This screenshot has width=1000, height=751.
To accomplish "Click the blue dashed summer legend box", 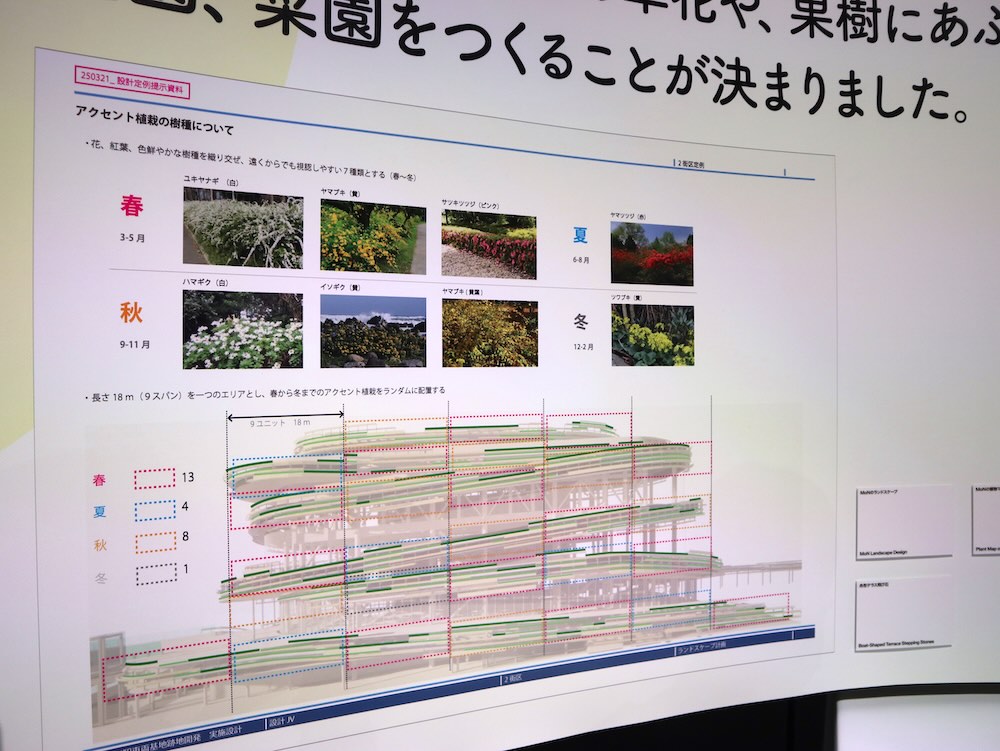I will (x=153, y=511).
